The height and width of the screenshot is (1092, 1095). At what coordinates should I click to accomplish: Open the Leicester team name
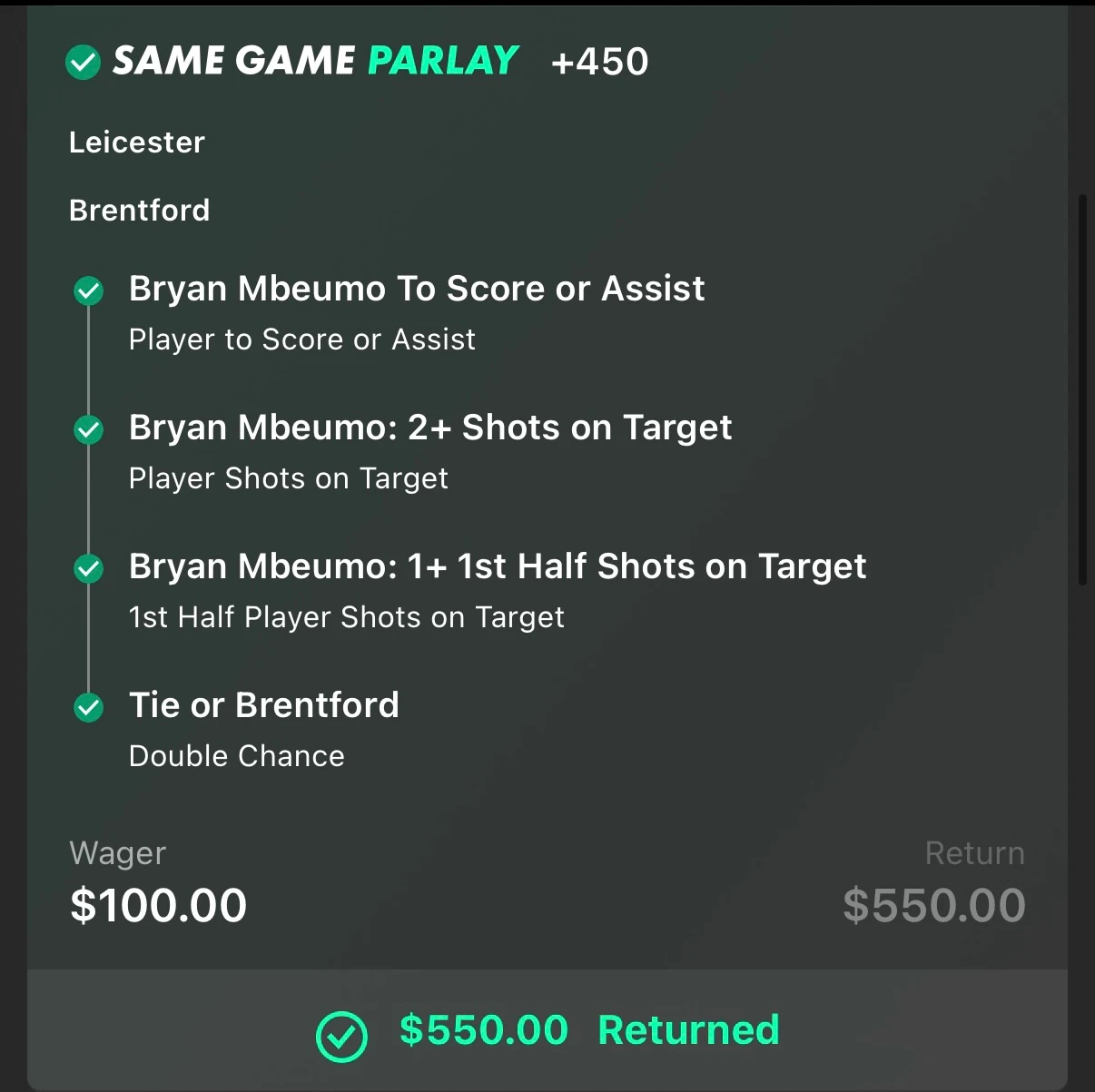(x=137, y=143)
